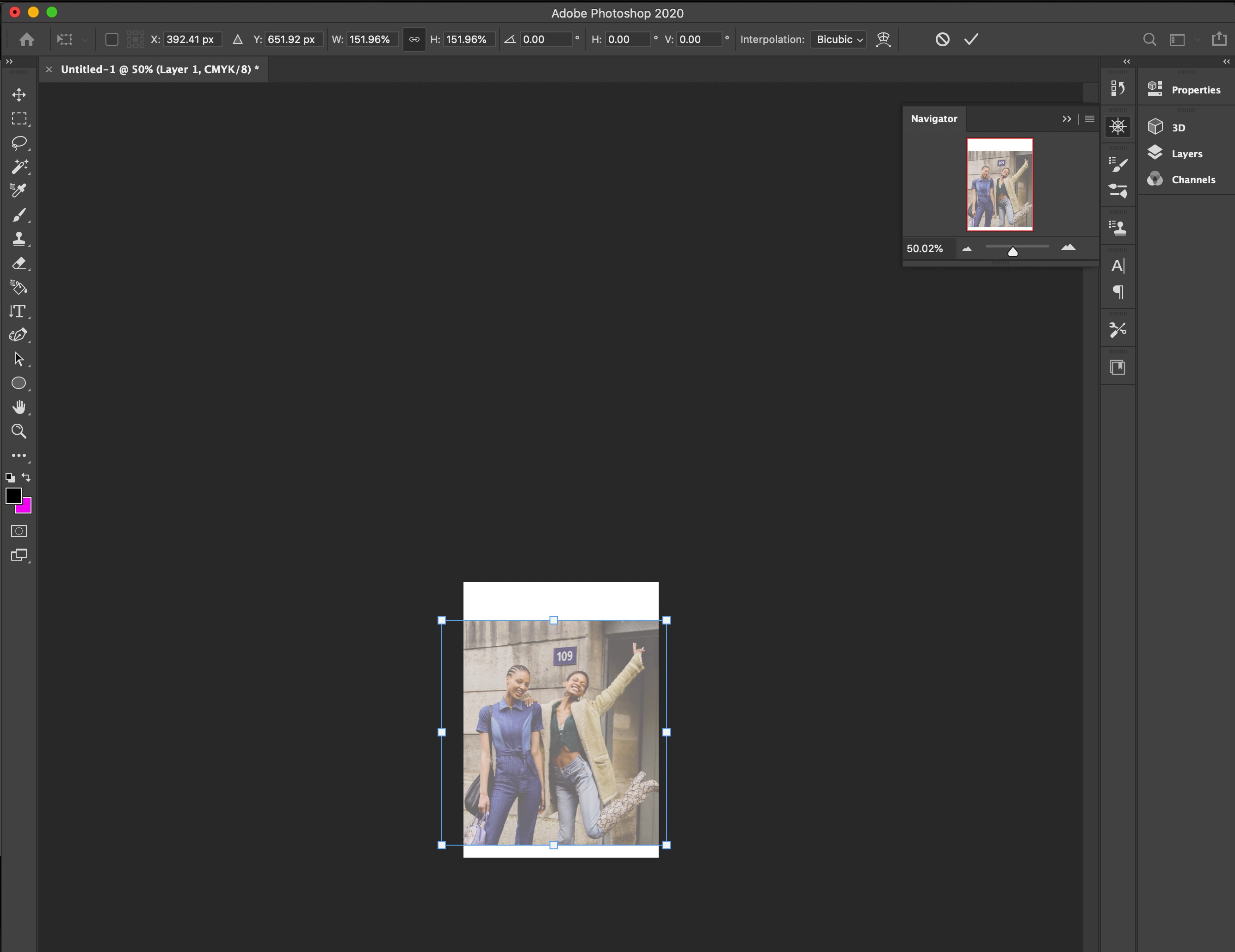The image size is (1235, 952).
Task: Select the Eraser tool
Action: click(x=20, y=264)
